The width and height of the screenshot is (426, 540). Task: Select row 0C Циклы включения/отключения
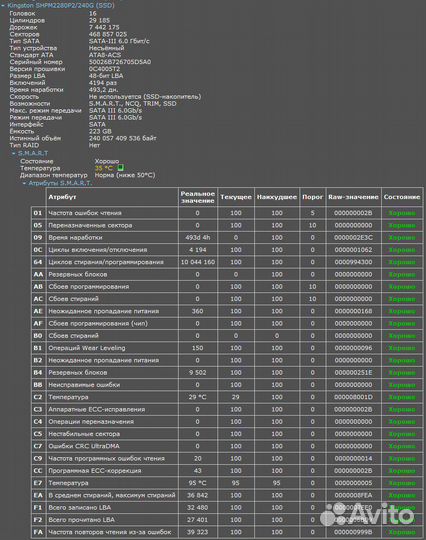coord(227,250)
